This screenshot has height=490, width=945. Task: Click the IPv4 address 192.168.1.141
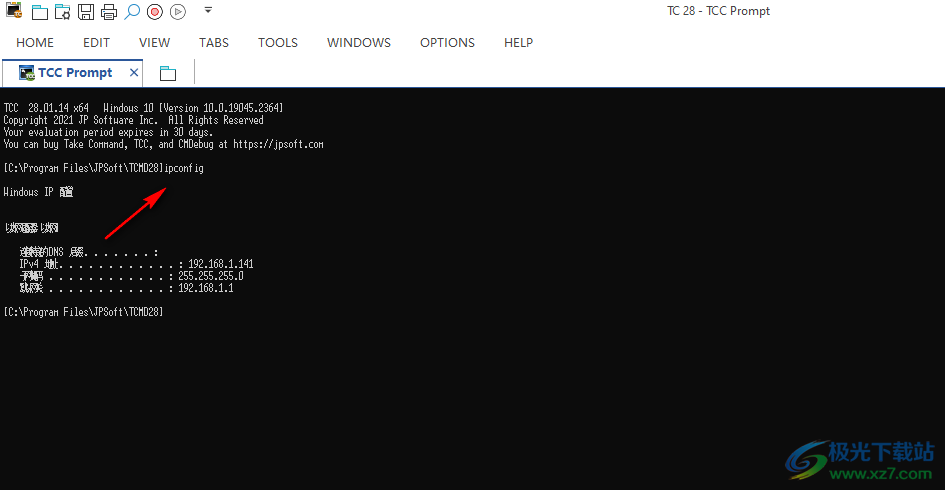pos(221,264)
